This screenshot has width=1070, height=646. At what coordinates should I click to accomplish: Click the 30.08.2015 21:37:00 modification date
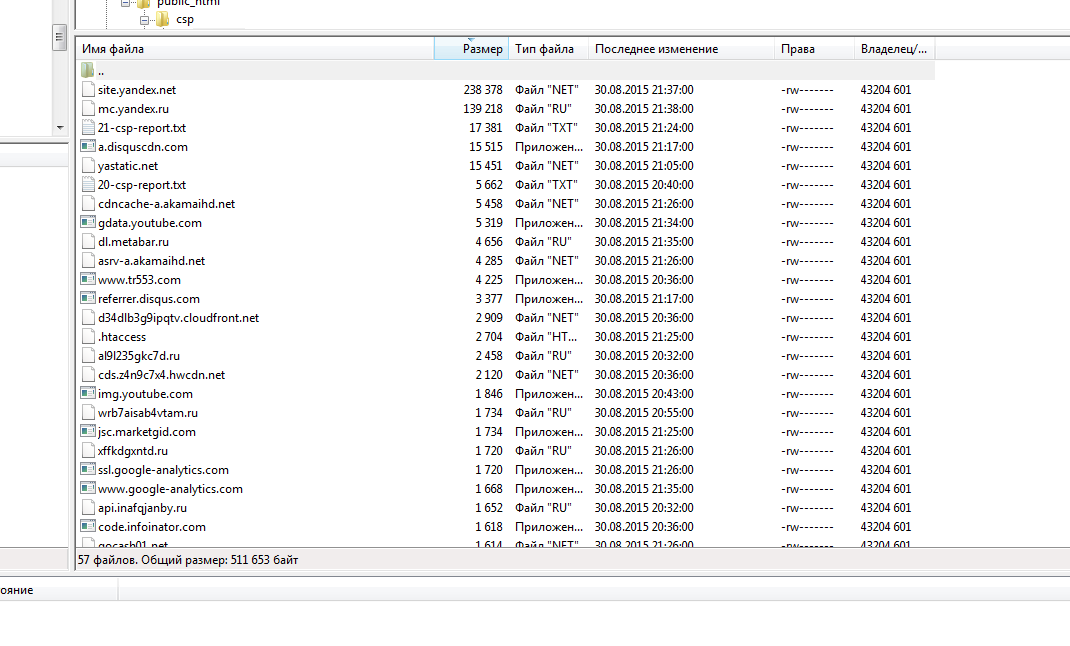pos(644,90)
